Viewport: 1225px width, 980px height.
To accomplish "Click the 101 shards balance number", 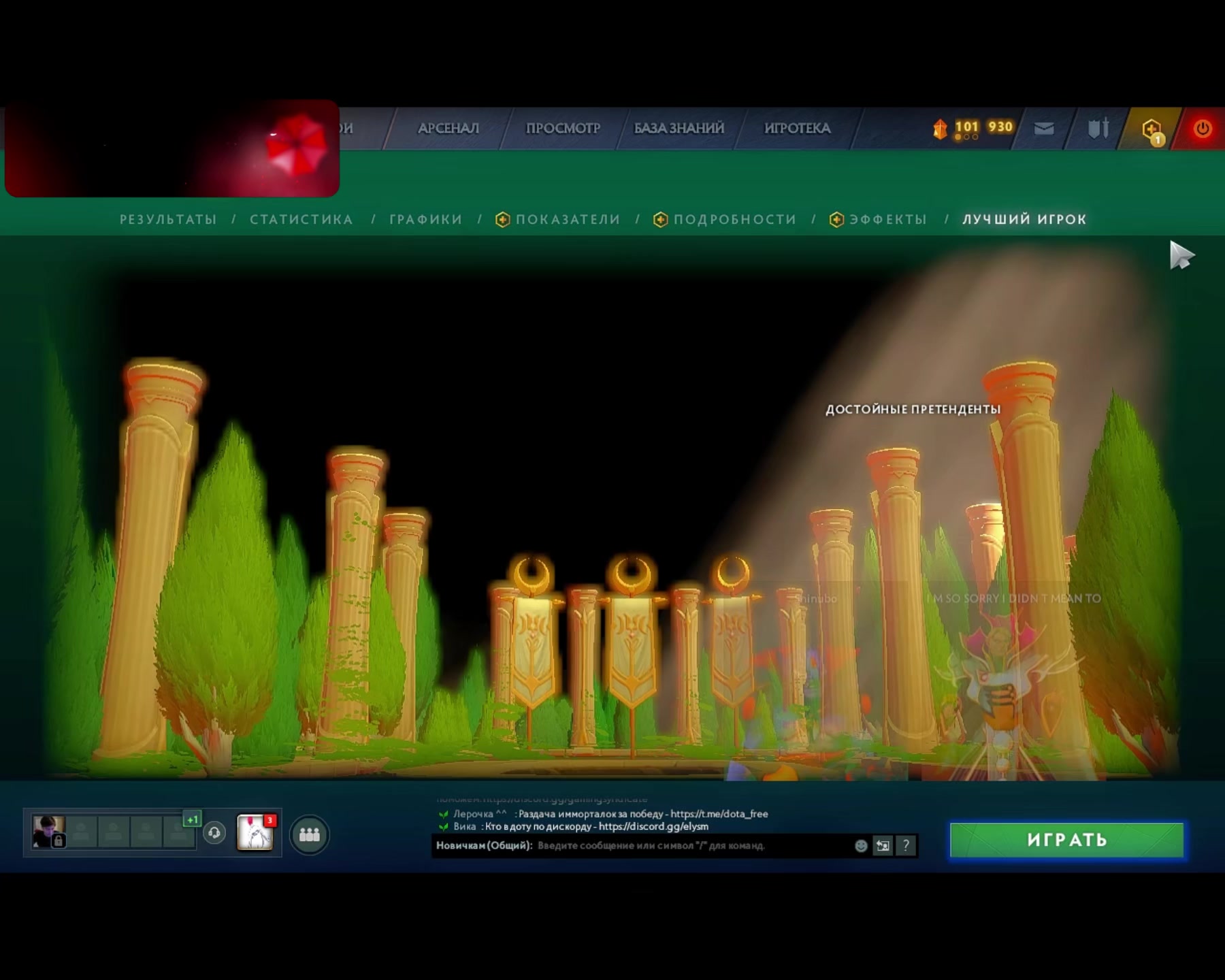I will pyautogui.click(x=966, y=127).
